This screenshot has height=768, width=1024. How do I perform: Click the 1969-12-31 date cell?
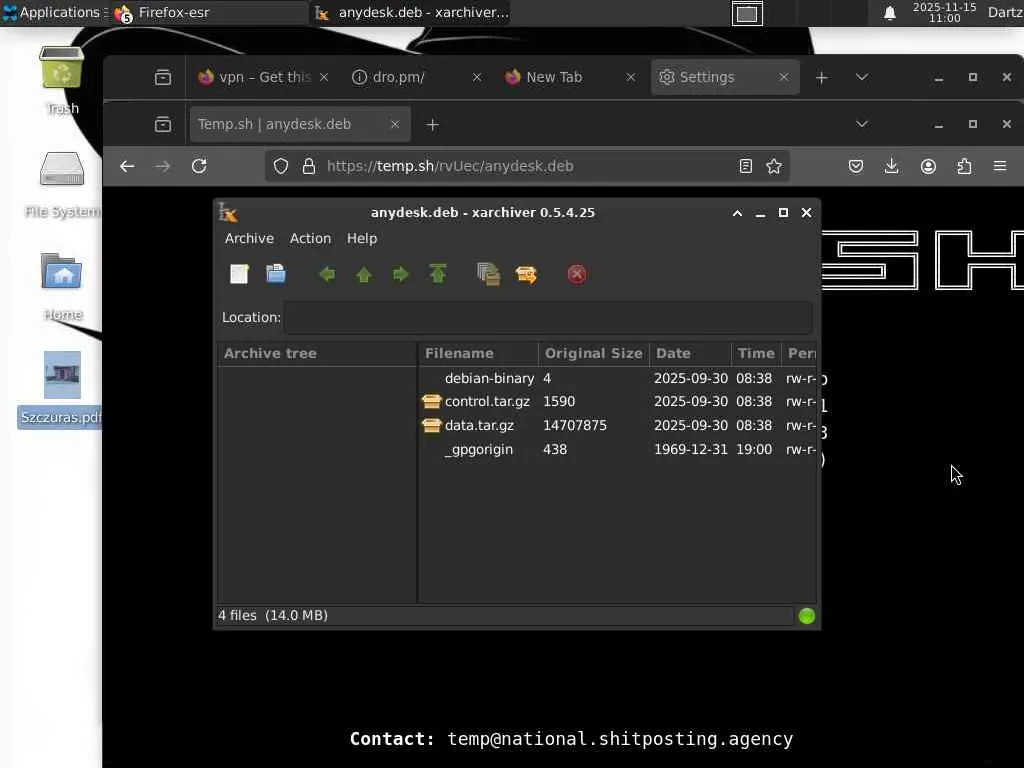[690, 449]
